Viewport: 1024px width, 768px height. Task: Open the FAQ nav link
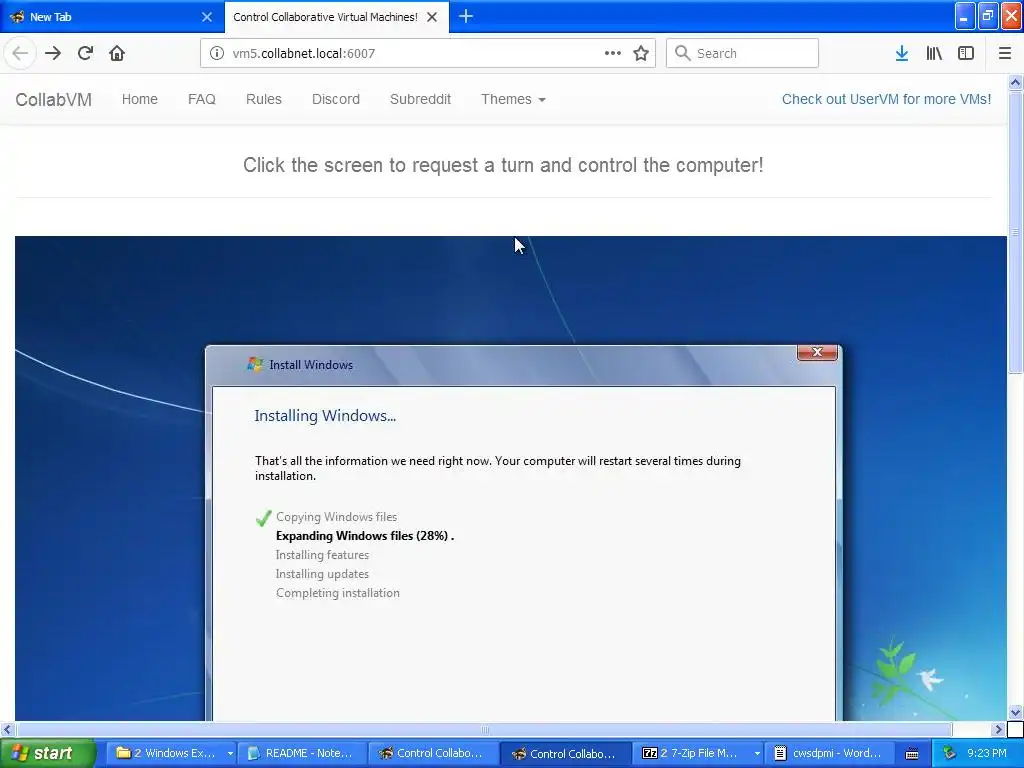tap(202, 99)
